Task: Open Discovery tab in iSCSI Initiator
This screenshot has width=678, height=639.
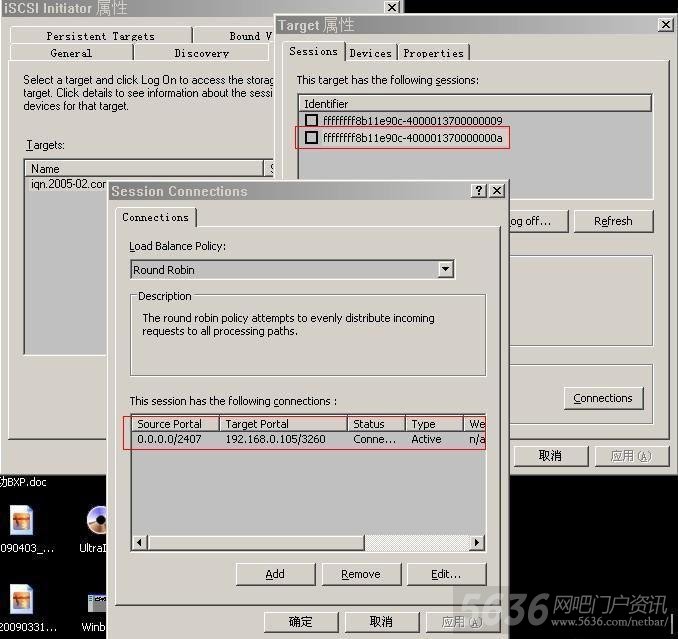Action: pos(201,53)
